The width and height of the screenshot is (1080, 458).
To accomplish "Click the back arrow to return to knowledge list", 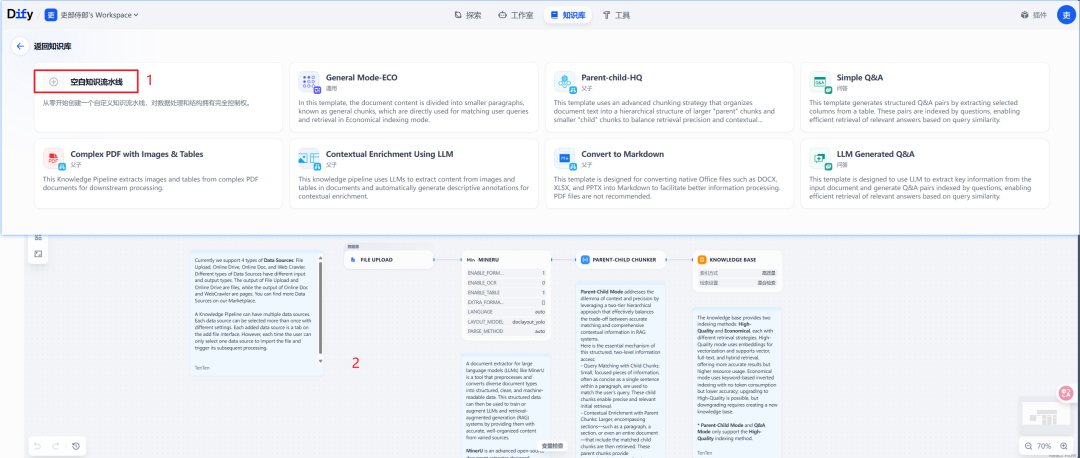I will coord(19,46).
